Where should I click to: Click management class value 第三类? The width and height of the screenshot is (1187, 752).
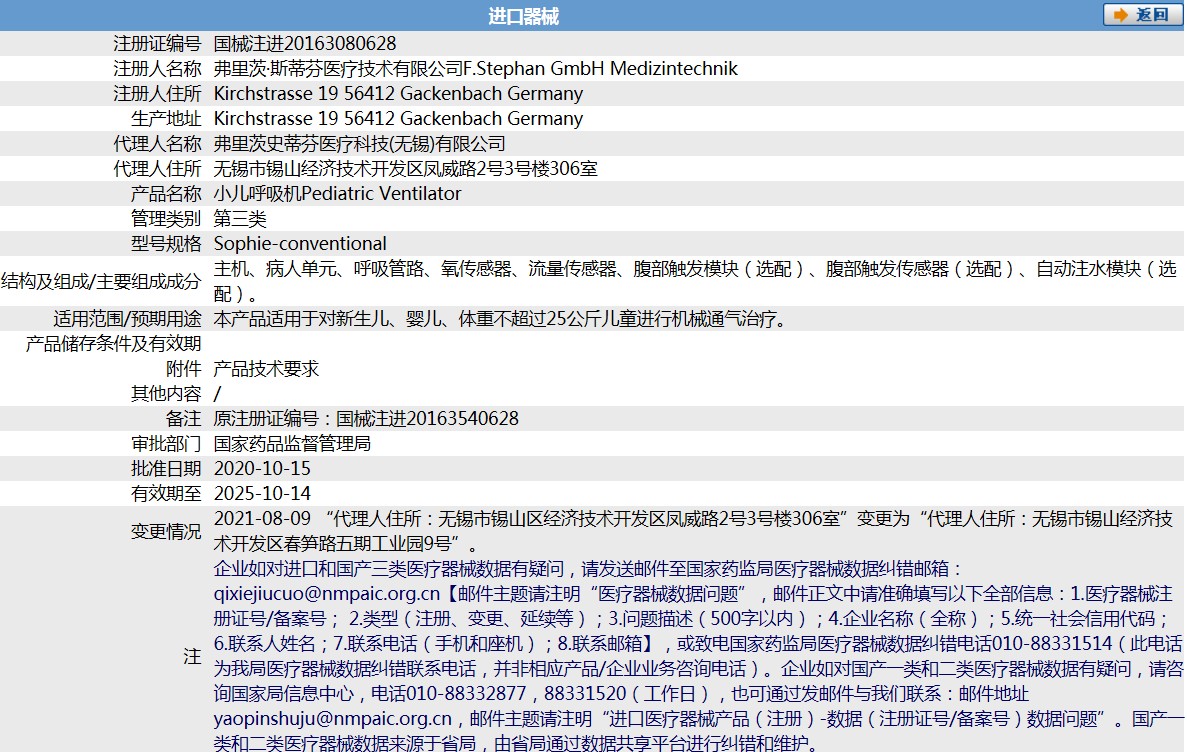coord(240,219)
